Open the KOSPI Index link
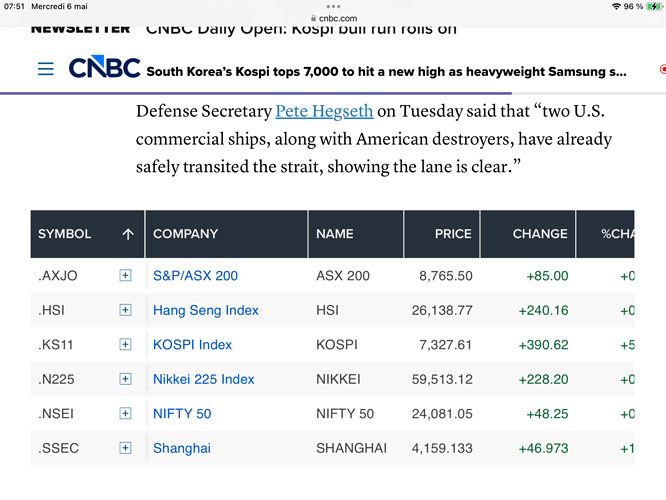 point(192,345)
